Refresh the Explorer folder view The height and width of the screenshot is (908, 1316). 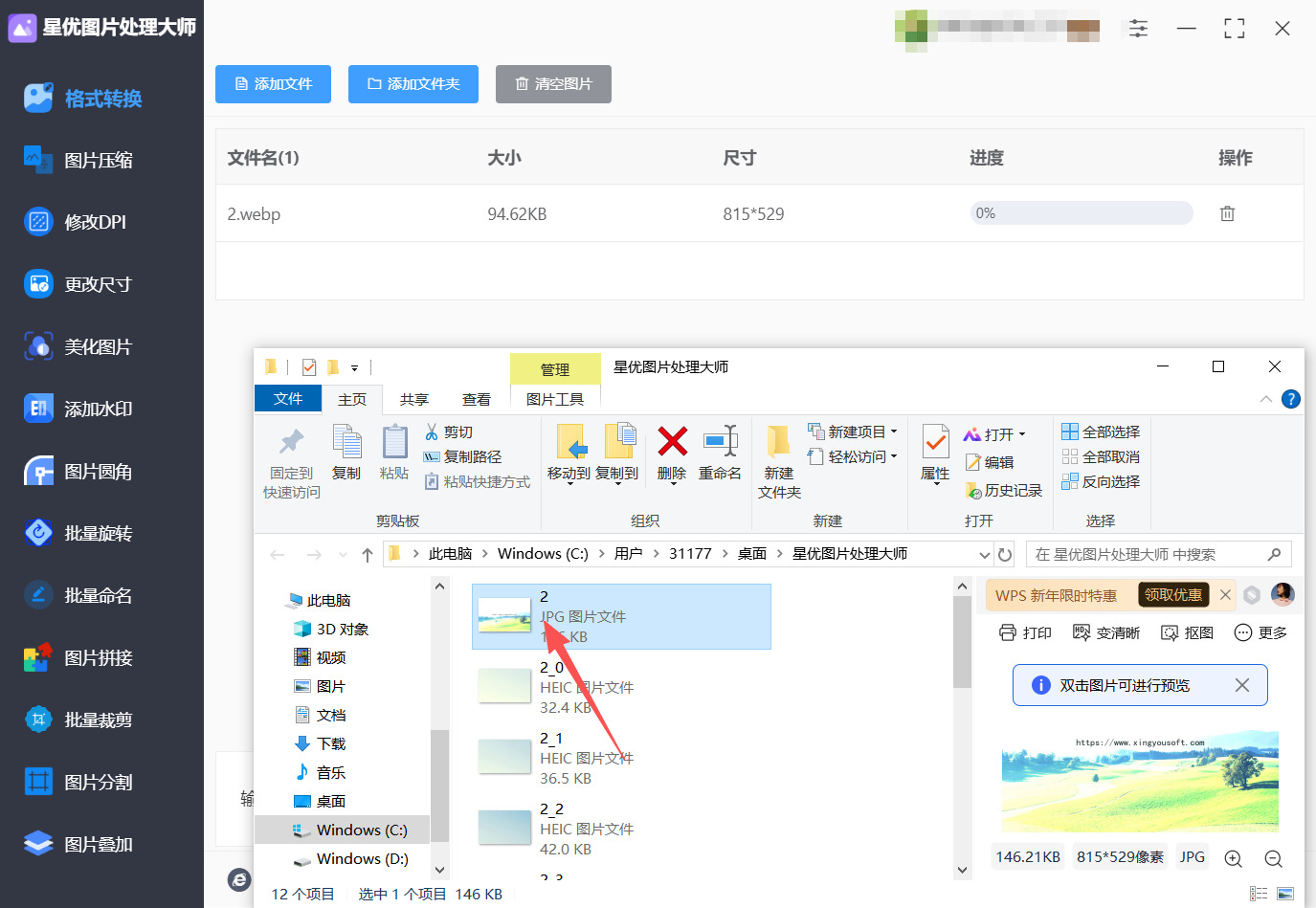1005,554
